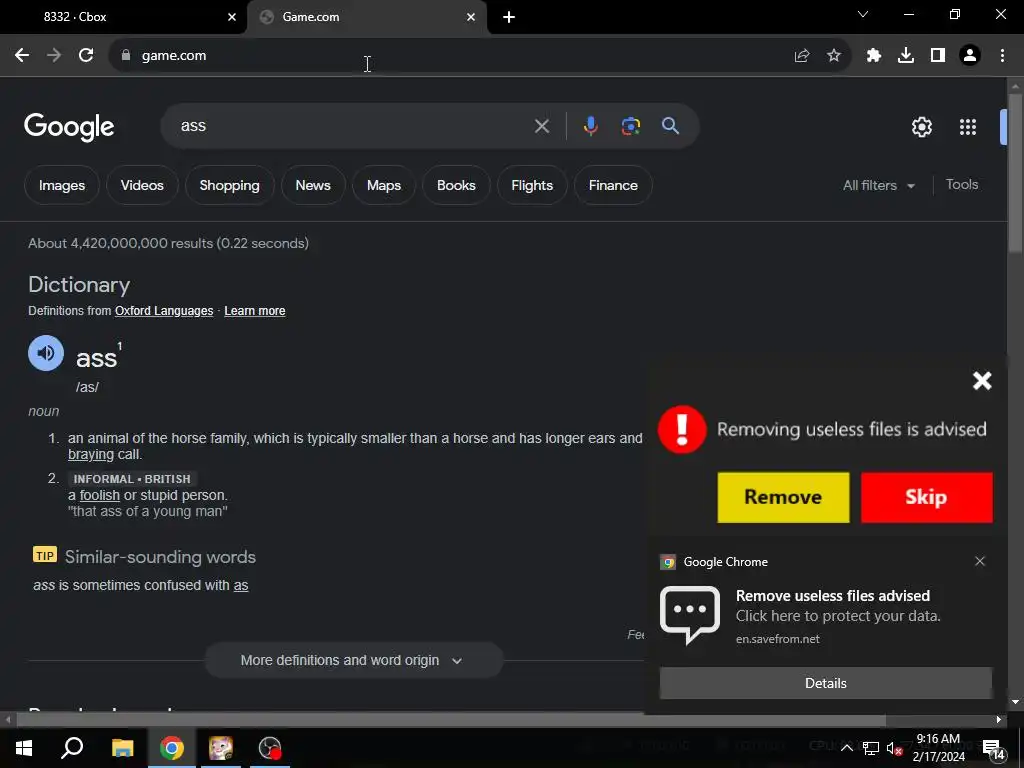Start voice search with the microphone icon
1024x768 pixels.
tap(590, 125)
